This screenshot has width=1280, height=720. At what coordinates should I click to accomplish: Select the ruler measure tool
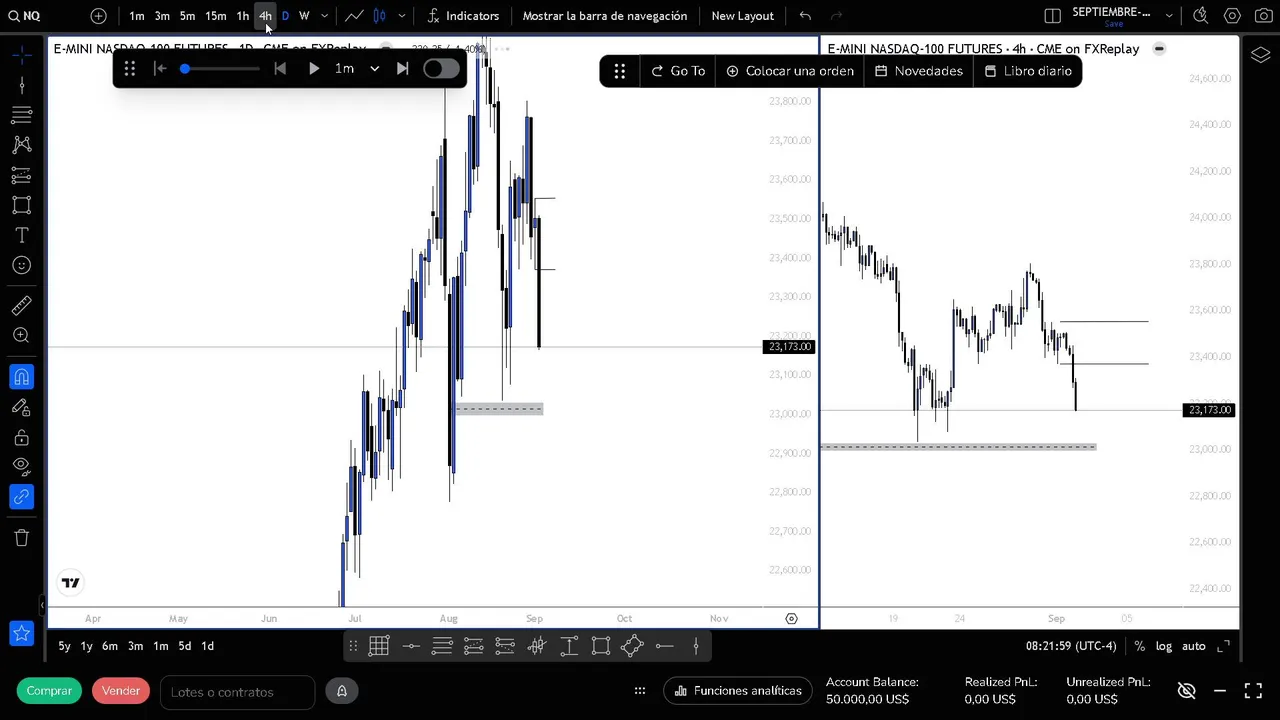[x=21, y=306]
